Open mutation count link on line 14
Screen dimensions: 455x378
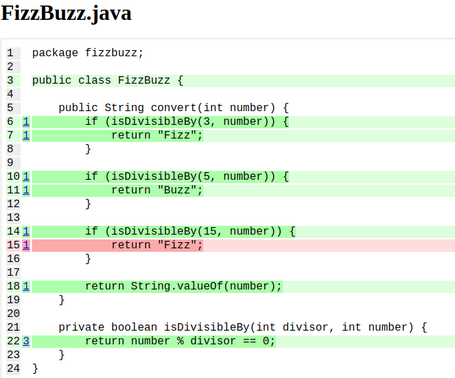26,231
